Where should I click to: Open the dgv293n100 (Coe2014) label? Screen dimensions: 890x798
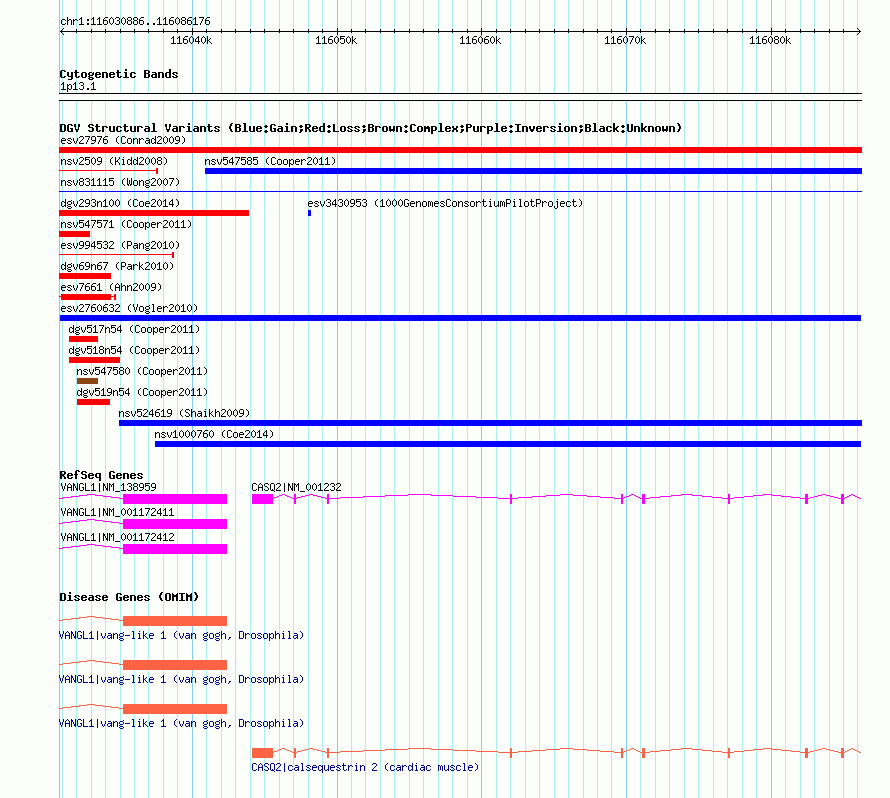120,203
